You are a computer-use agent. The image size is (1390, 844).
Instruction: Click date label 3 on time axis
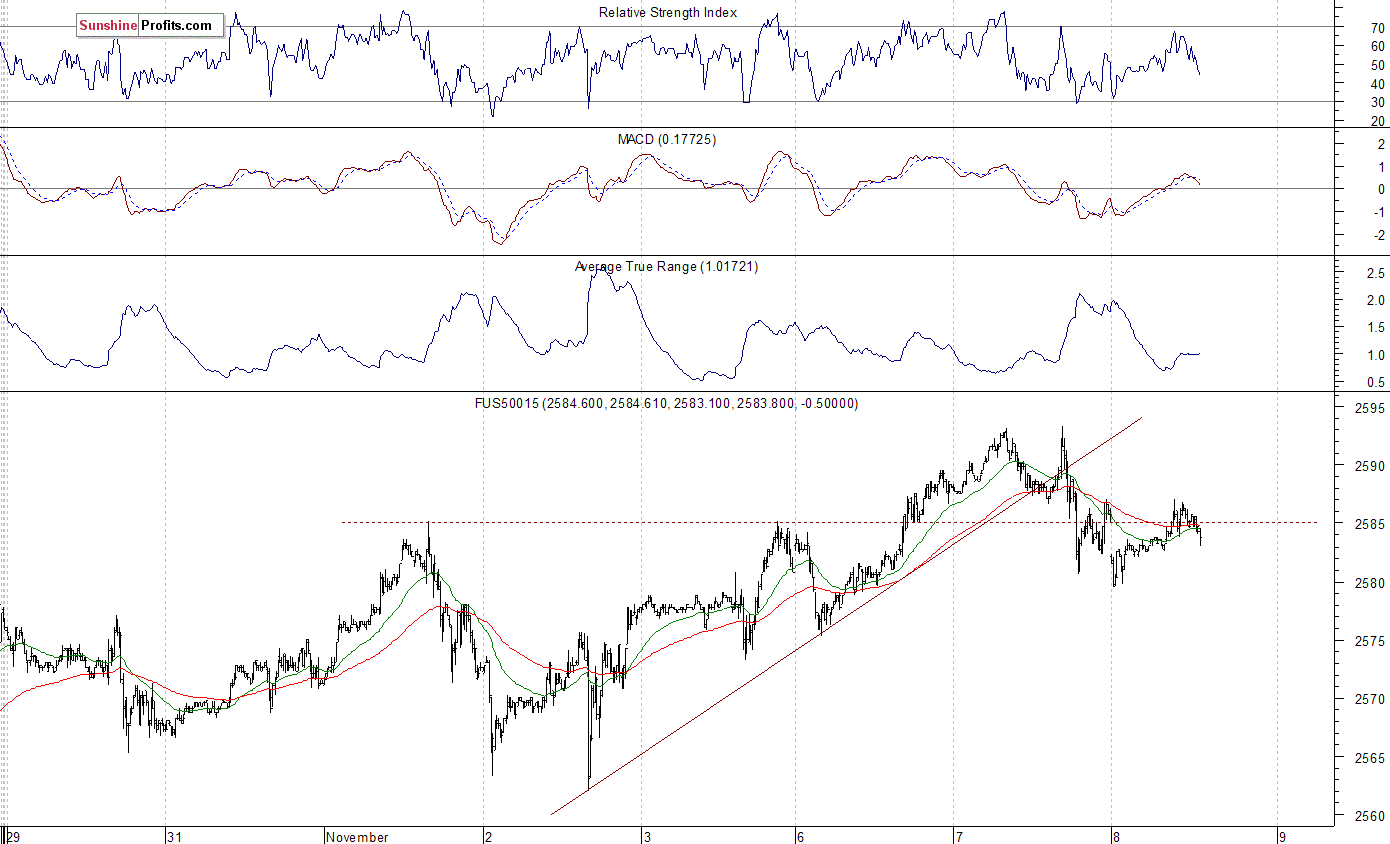(647, 836)
